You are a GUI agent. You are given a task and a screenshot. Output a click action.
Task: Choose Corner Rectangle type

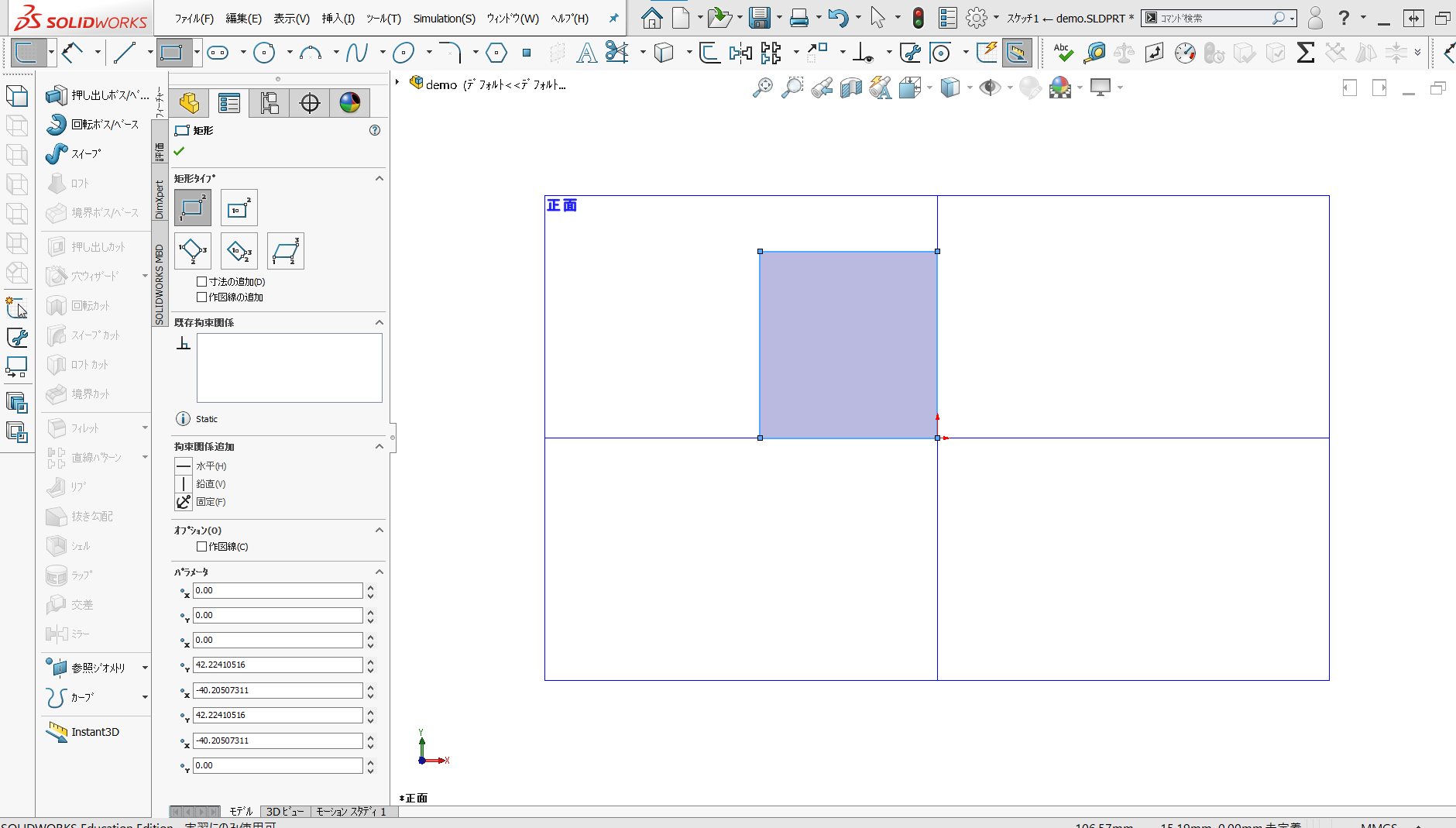[193, 208]
